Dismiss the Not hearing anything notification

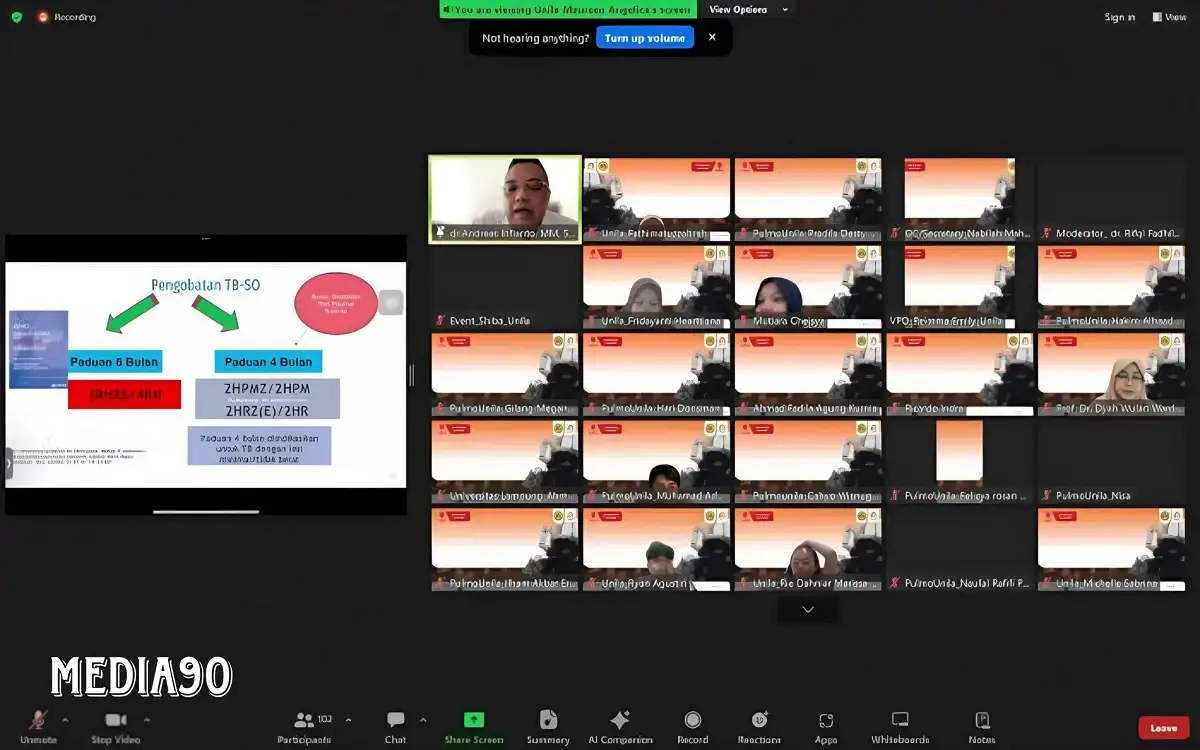(712, 37)
